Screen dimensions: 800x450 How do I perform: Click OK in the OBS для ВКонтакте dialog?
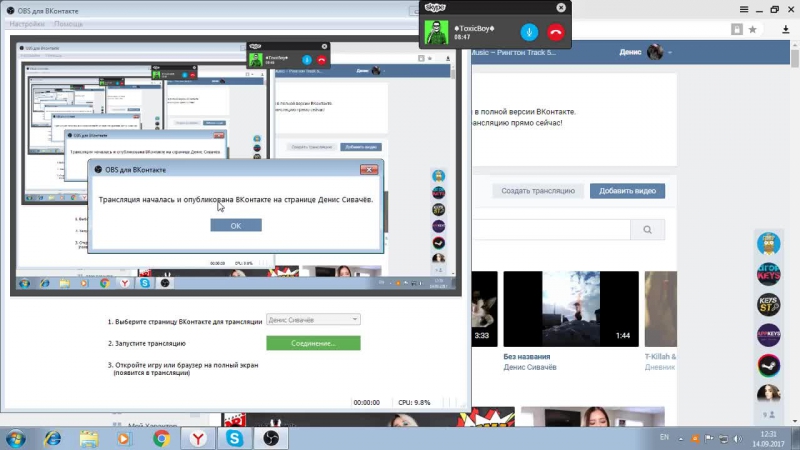point(236,226)
